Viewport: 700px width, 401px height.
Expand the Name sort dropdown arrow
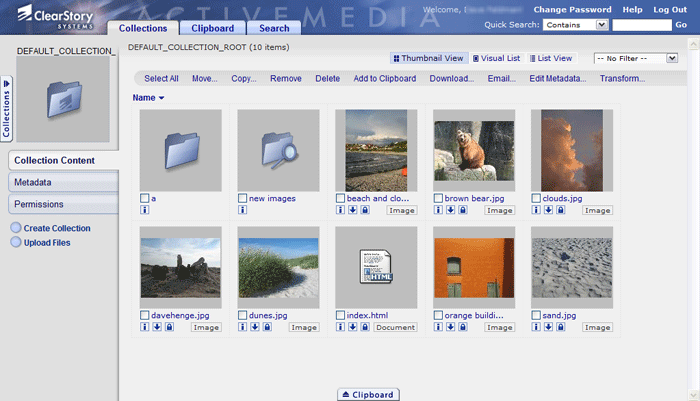[161, 98]
